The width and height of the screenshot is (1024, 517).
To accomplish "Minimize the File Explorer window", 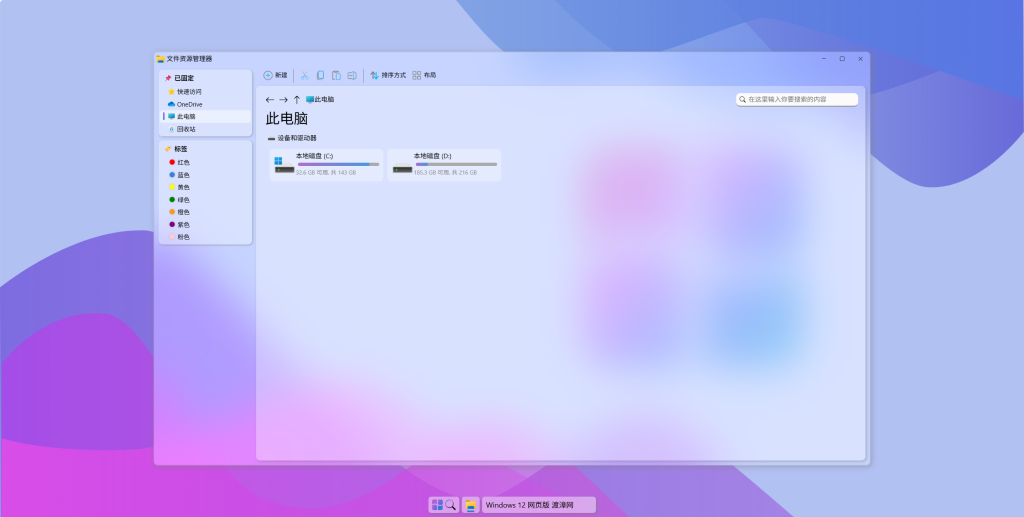I will pyautogui.click(x=824, y=59).
